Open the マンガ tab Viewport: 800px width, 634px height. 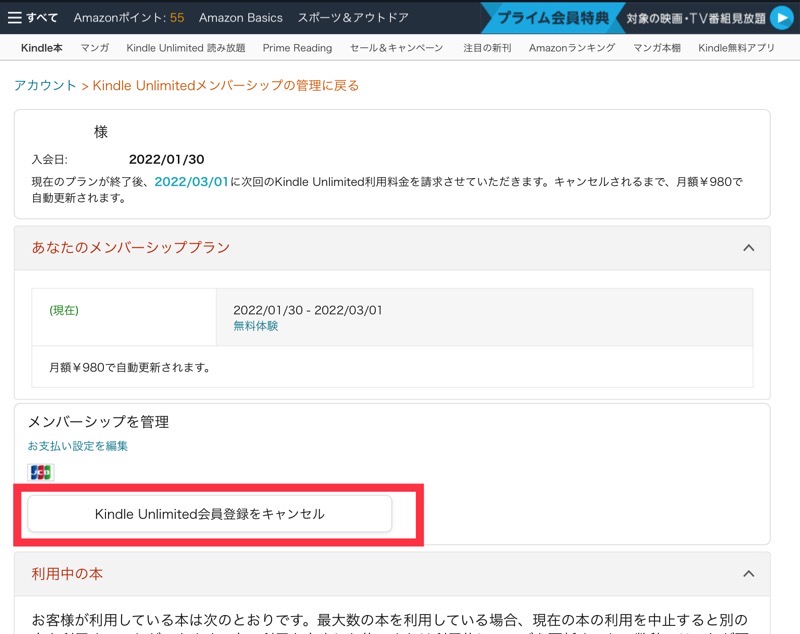coord(95,48)
